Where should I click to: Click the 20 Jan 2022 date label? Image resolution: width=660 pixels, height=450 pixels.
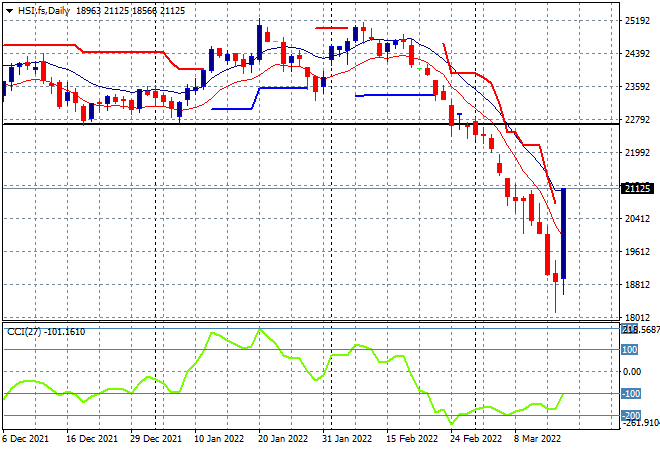point(283,439)
